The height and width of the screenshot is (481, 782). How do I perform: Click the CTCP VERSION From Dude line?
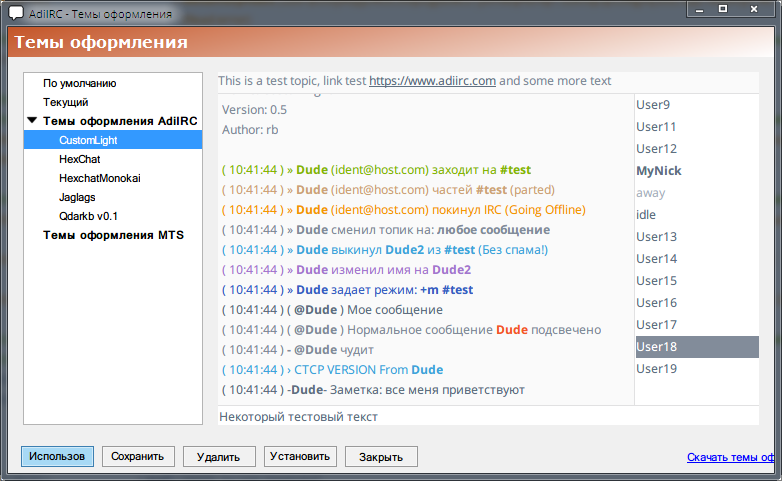click(x=332, y=369)
